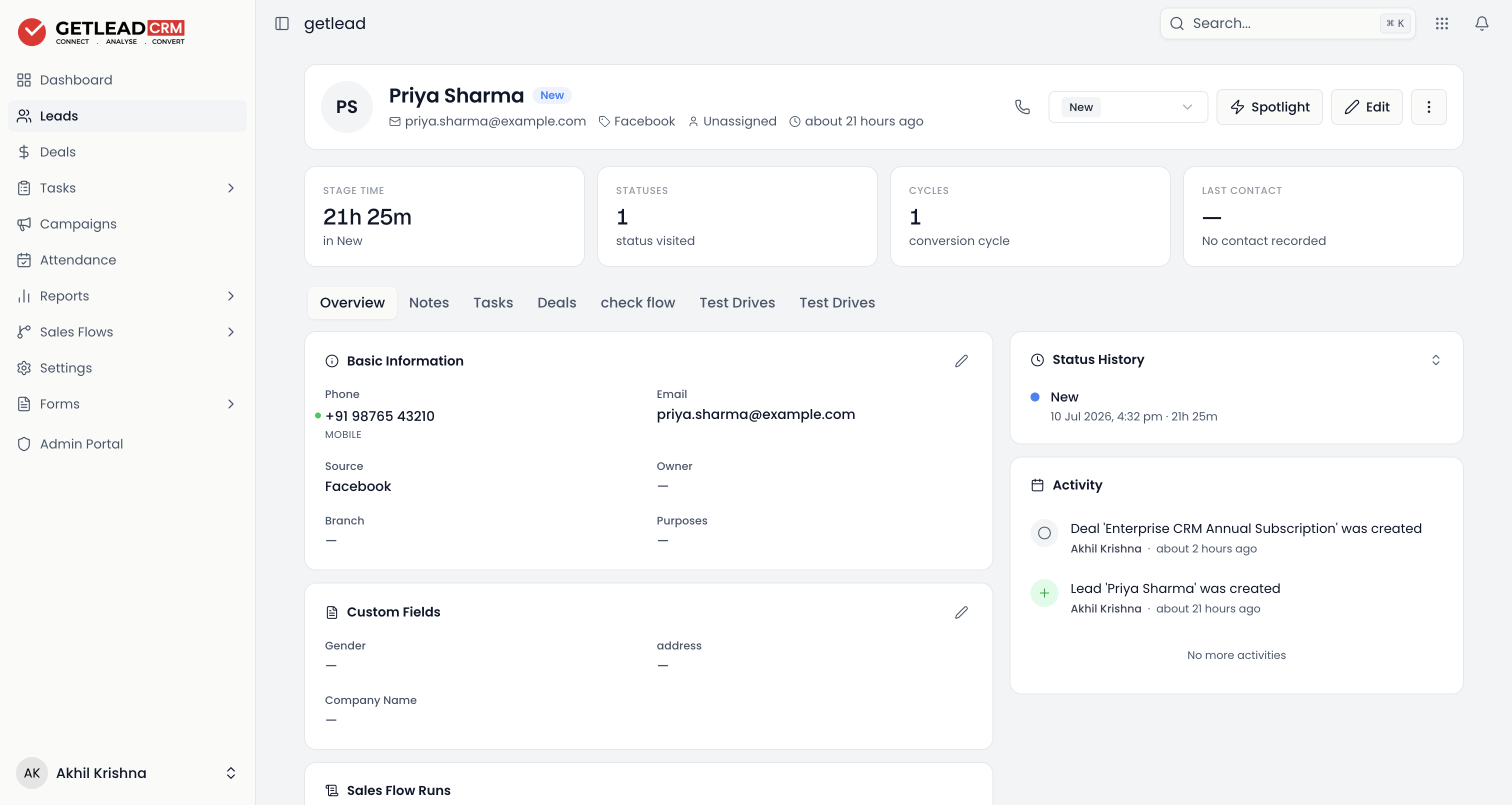This screenshot has width=1512, height=805.
Task: Click the Settings gear icon
Action: (23, 368)
